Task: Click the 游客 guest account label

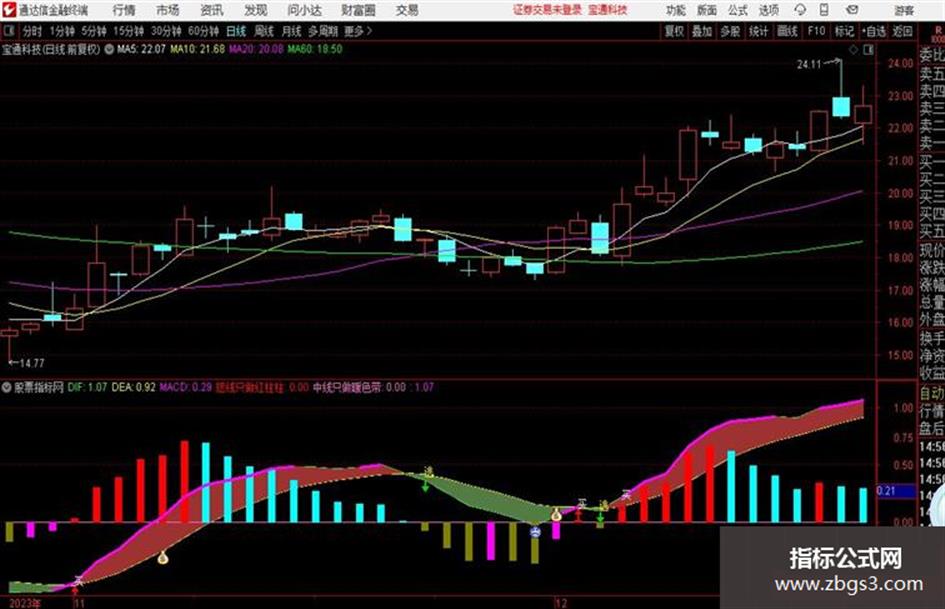Action: (904, 10)
